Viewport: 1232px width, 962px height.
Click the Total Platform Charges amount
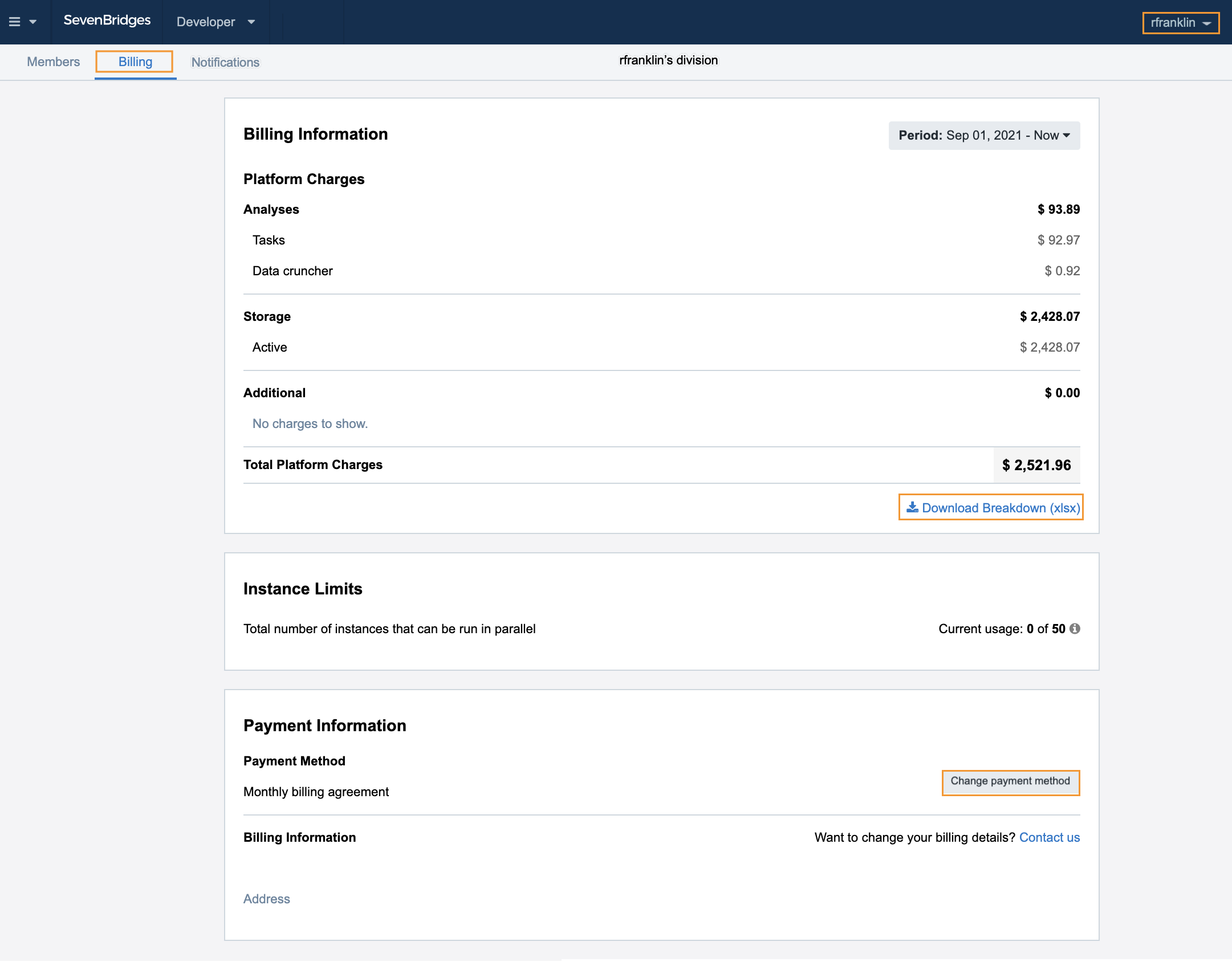tap(1036, 465)
